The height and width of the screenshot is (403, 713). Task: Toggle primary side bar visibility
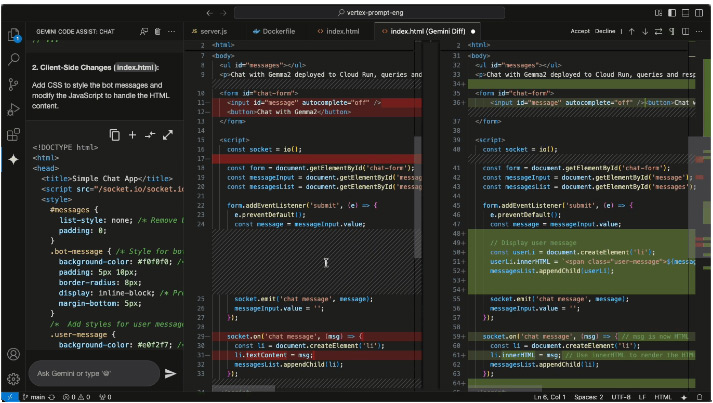tap(672, 13)
